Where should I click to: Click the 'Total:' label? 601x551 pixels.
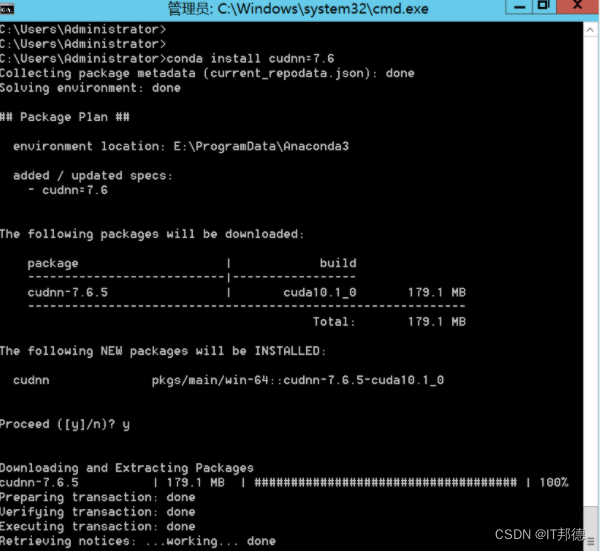click(x=334, y=322)
